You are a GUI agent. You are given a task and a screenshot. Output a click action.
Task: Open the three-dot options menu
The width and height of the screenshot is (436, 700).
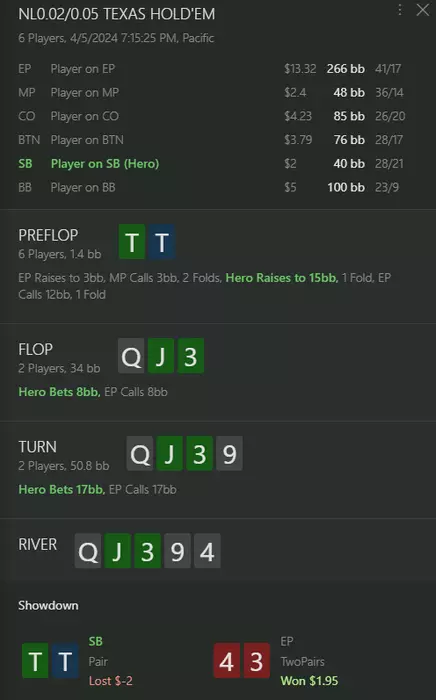tap(400, 10)
